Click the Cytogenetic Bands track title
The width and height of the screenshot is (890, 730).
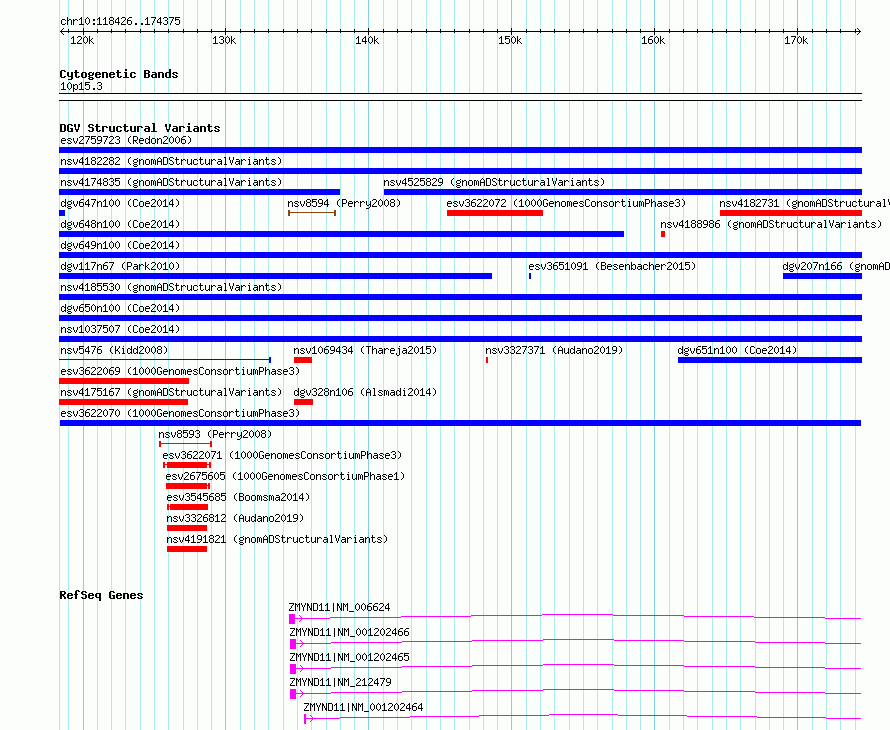click(x=119, y=74)
